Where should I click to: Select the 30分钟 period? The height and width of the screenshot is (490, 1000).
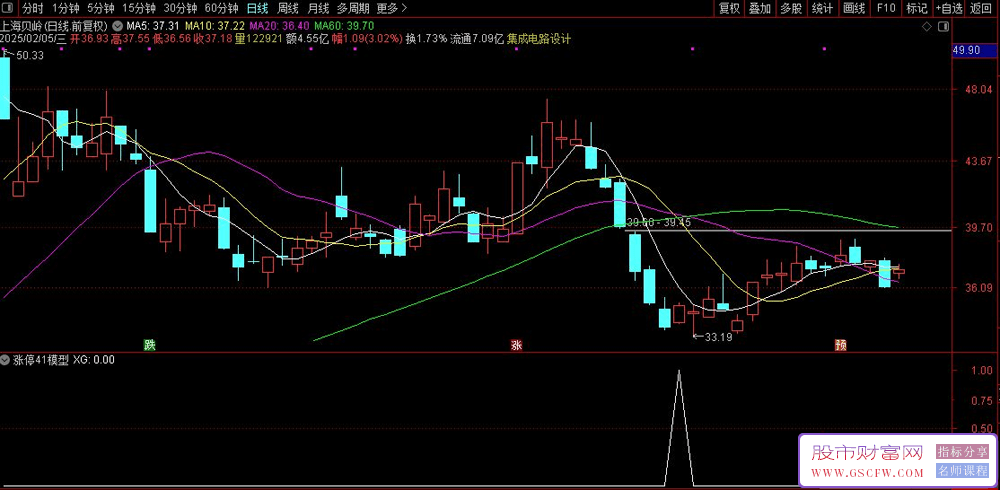180,8
